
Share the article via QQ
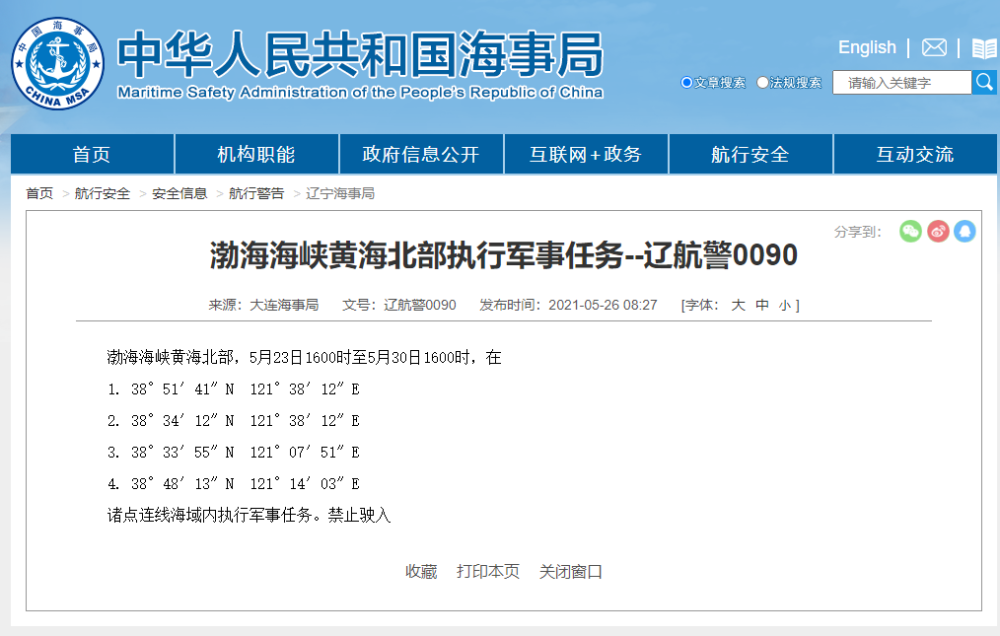click(965, 231)
